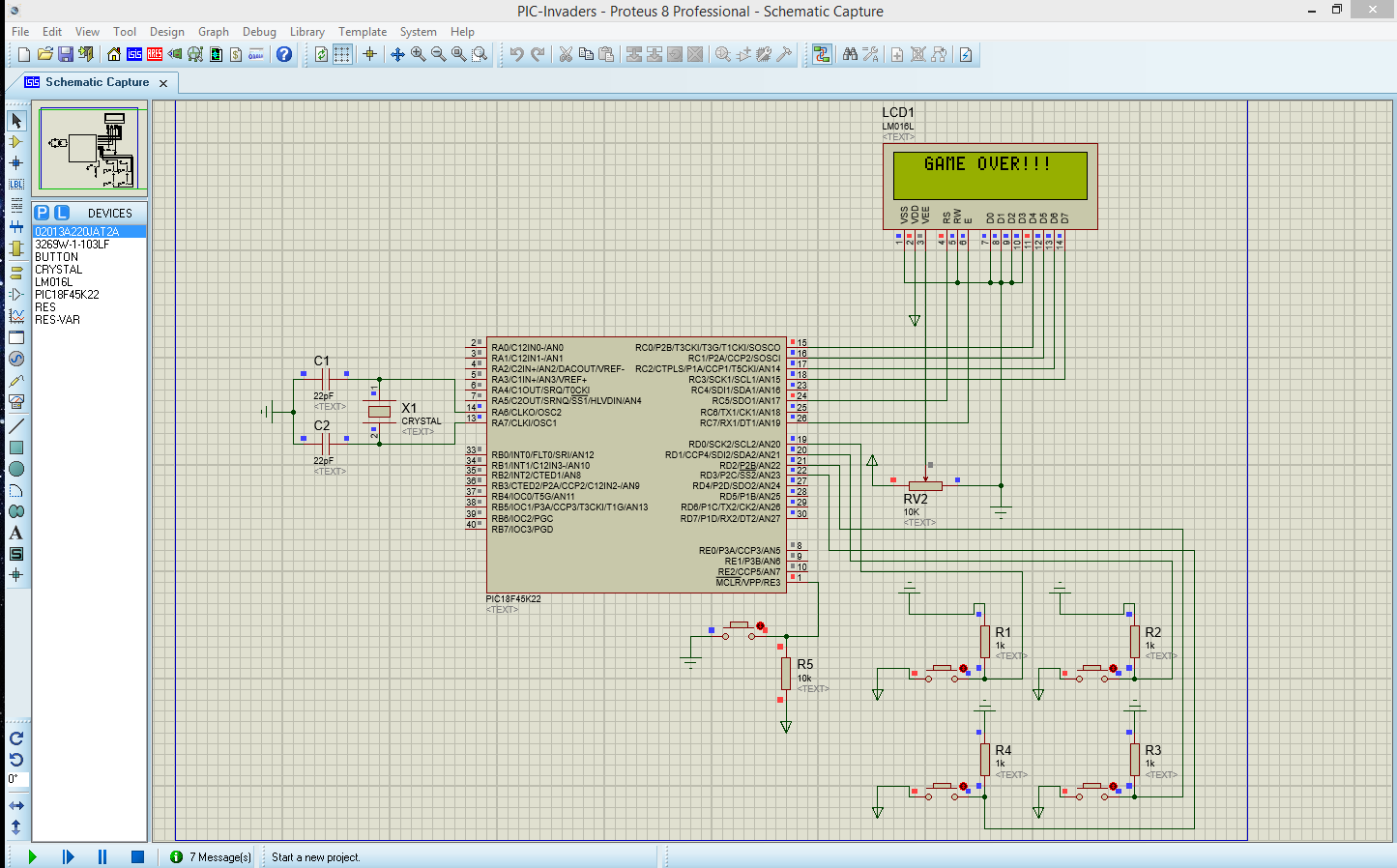Center view at cursor pan icon
The width and height of the screenshot is (1397, 868).
[x=397, y=54]
